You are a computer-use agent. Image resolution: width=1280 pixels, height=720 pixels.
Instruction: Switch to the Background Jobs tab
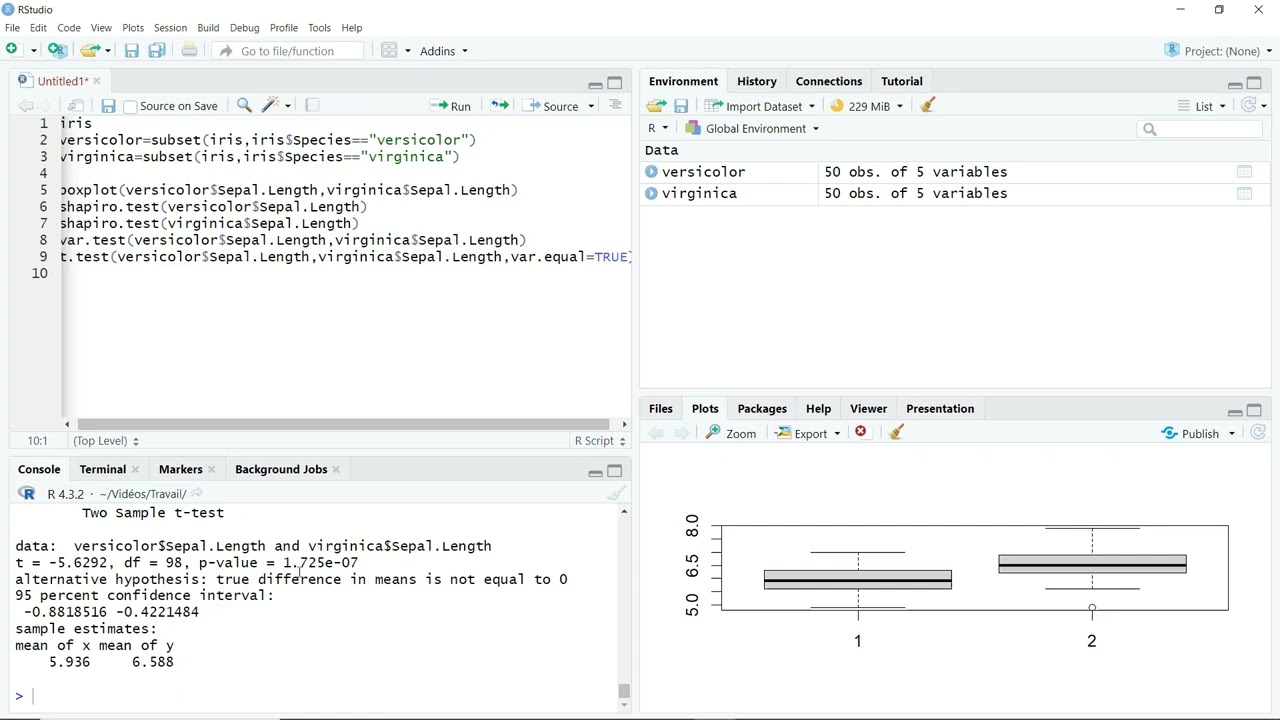coord(281,469)
